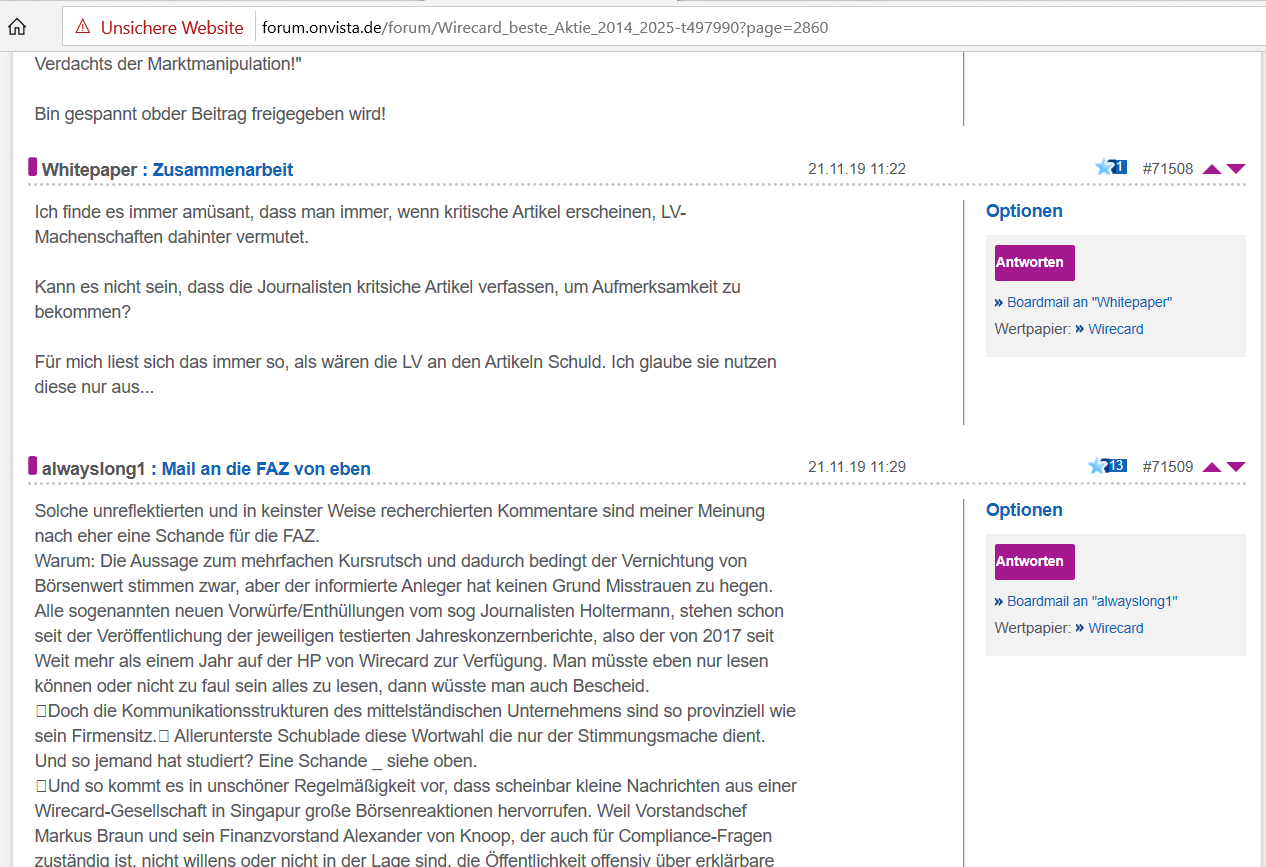Open the Wirecard Wertpapier link under the second post
This screenshot has height=867, width=1266.
[x=1115, y=627]
